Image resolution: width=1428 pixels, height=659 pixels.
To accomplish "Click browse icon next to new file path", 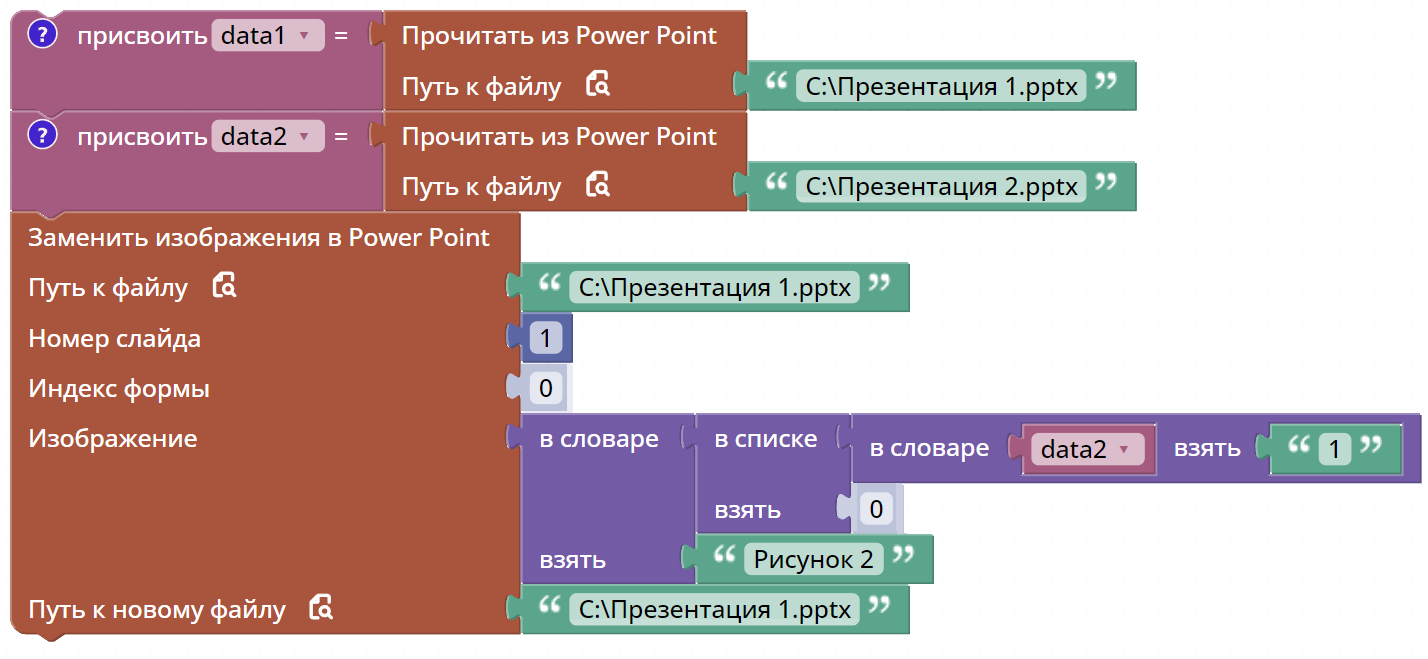I will (x=322, y=608).
